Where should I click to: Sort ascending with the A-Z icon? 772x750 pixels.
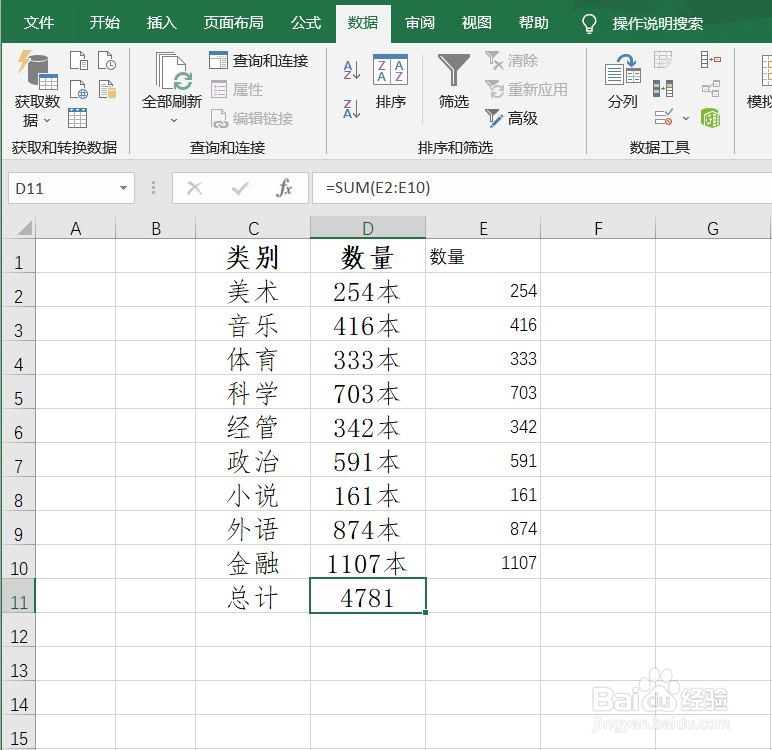tap(352, 70)
